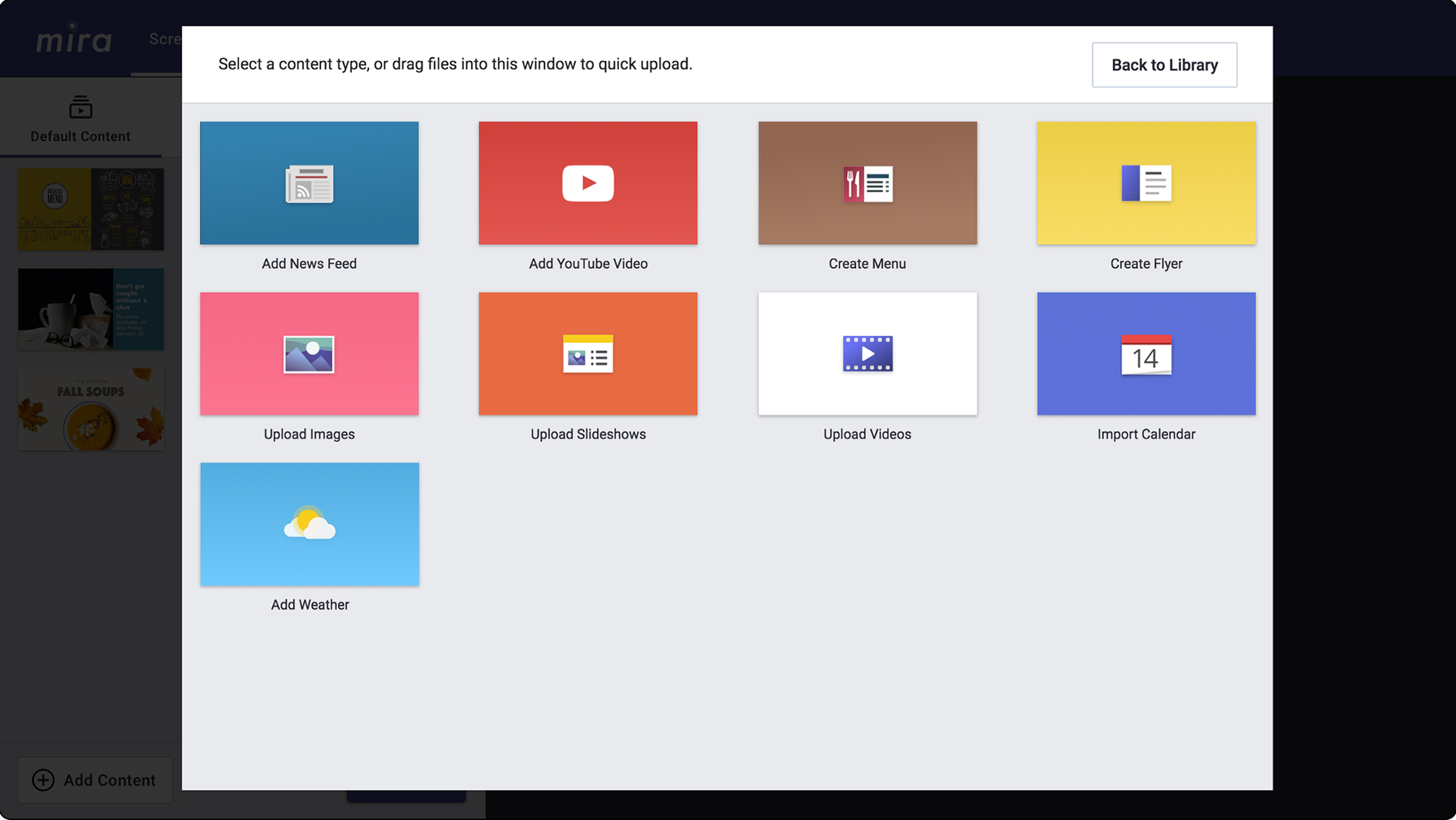Image resolution: width=1456 pixels, height=820 pixels.
Task: Click the Add News Feed icon
Action: (x=309, y=183)
